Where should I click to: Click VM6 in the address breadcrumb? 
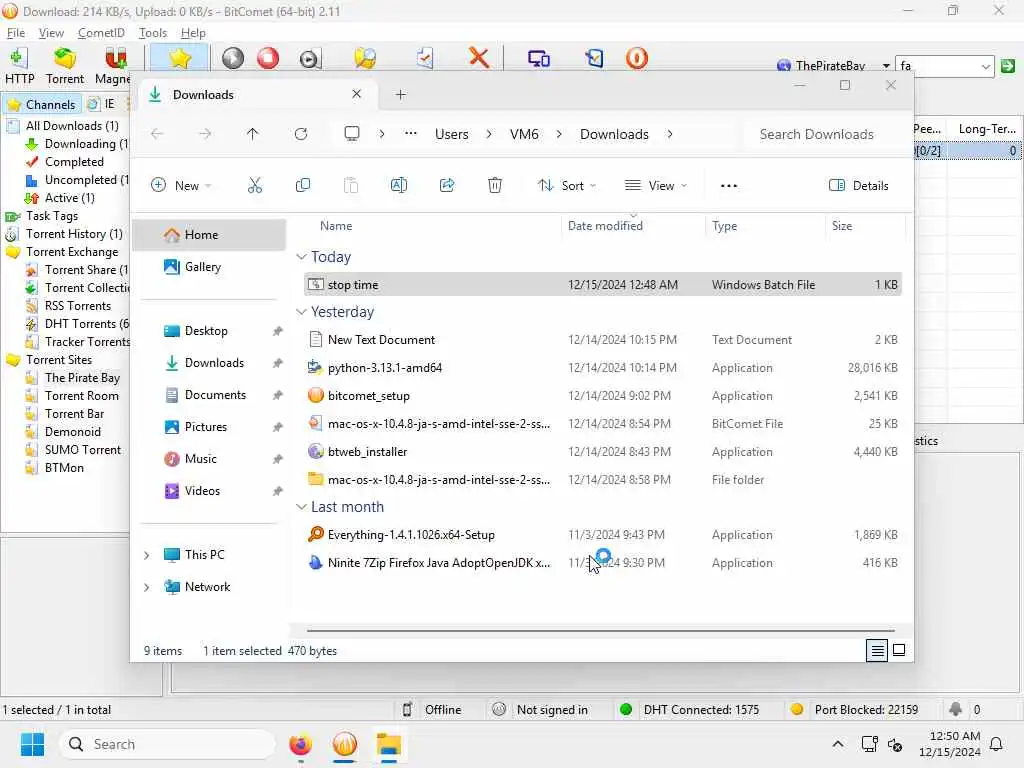(x=524, y=134)
